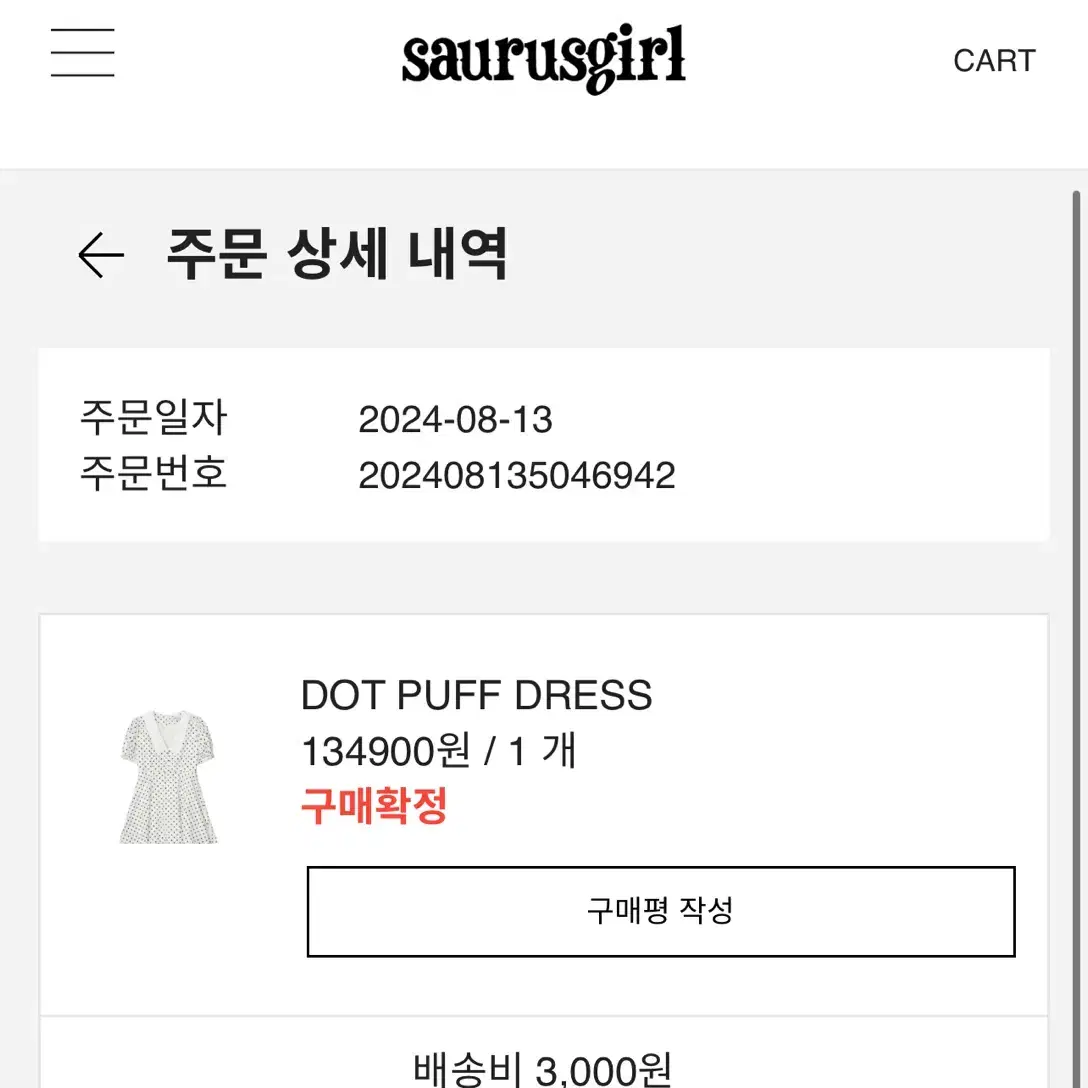
Task: Tap the back arrow icon
Action: coord(101,255)
